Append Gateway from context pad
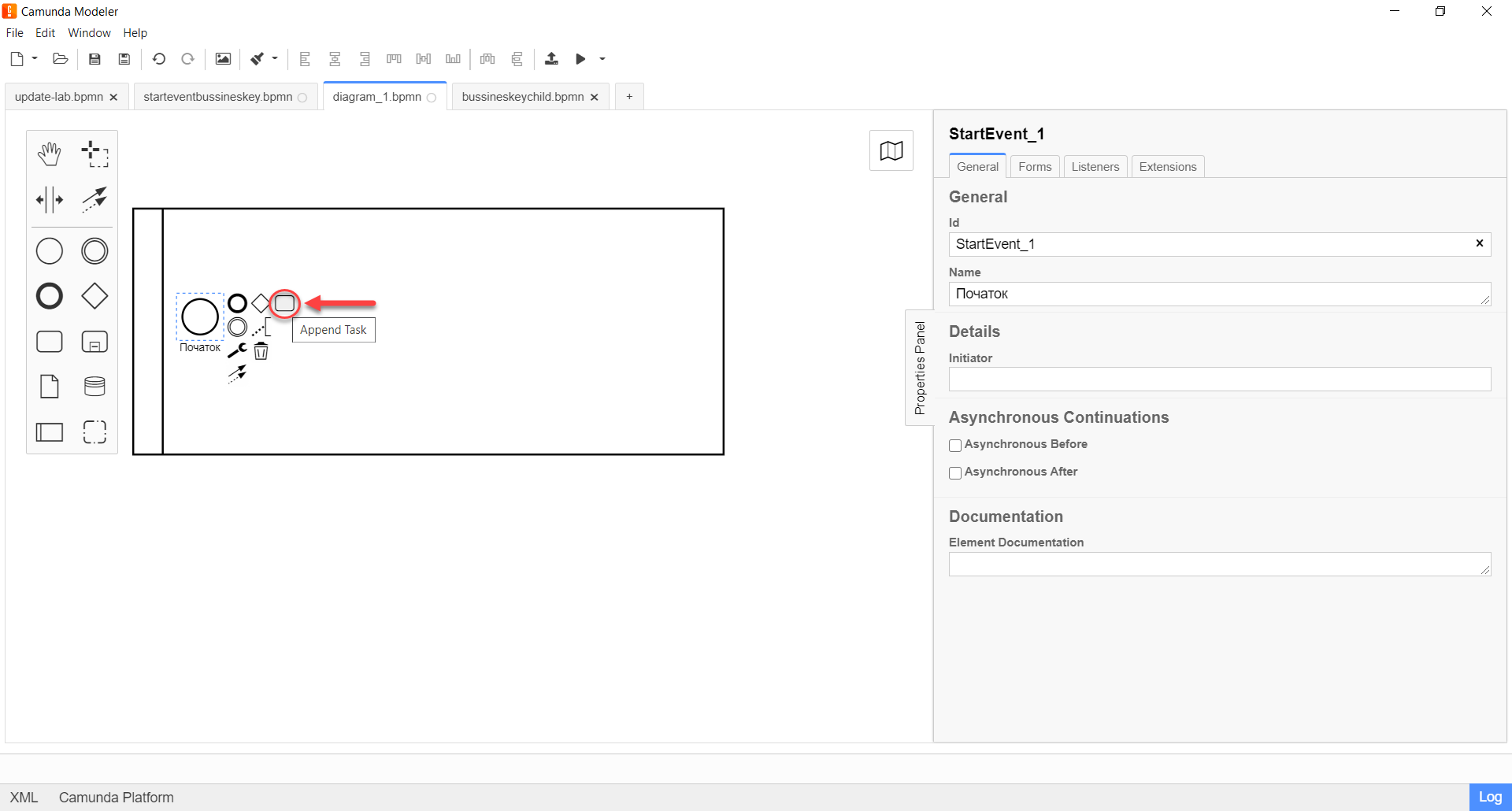Screen dimensions: 1512x811 [261, 303]
